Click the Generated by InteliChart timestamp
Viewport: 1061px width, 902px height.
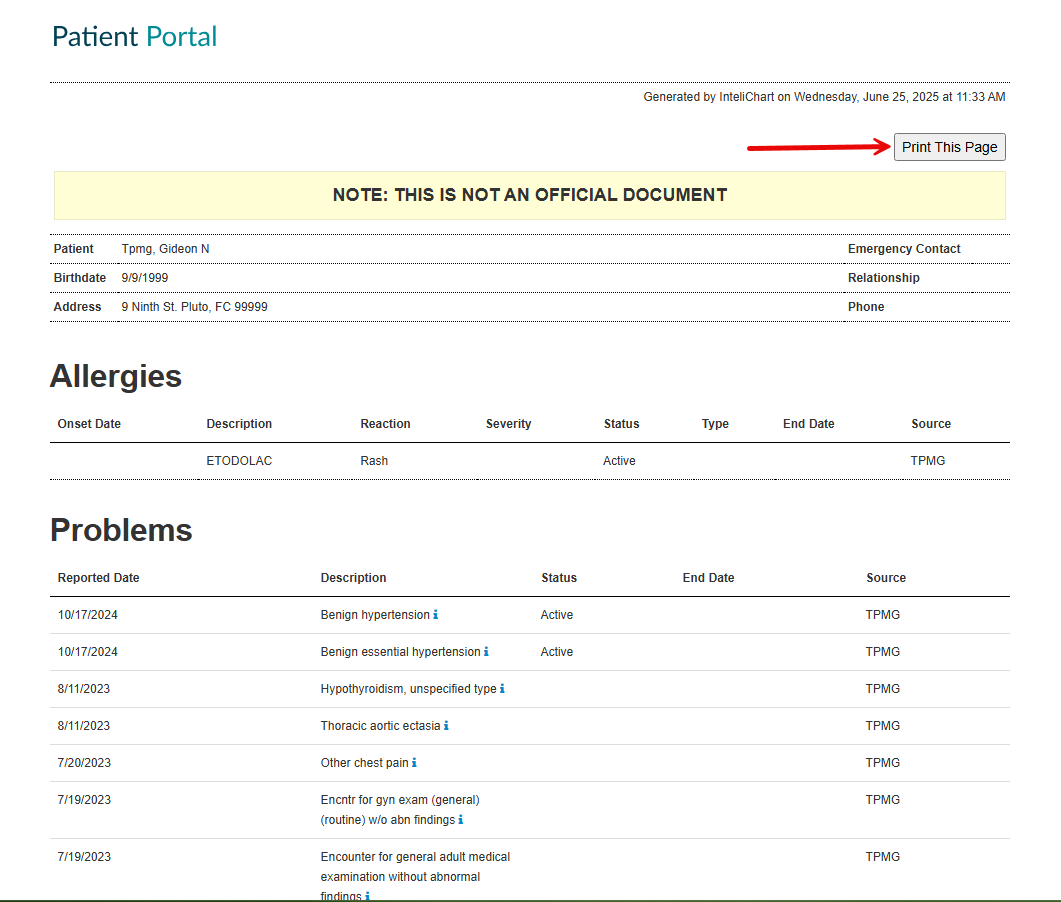[824, 97]
